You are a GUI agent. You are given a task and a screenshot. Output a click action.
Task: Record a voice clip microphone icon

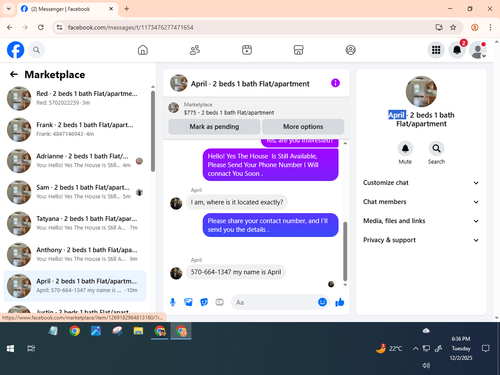(173, 302)
